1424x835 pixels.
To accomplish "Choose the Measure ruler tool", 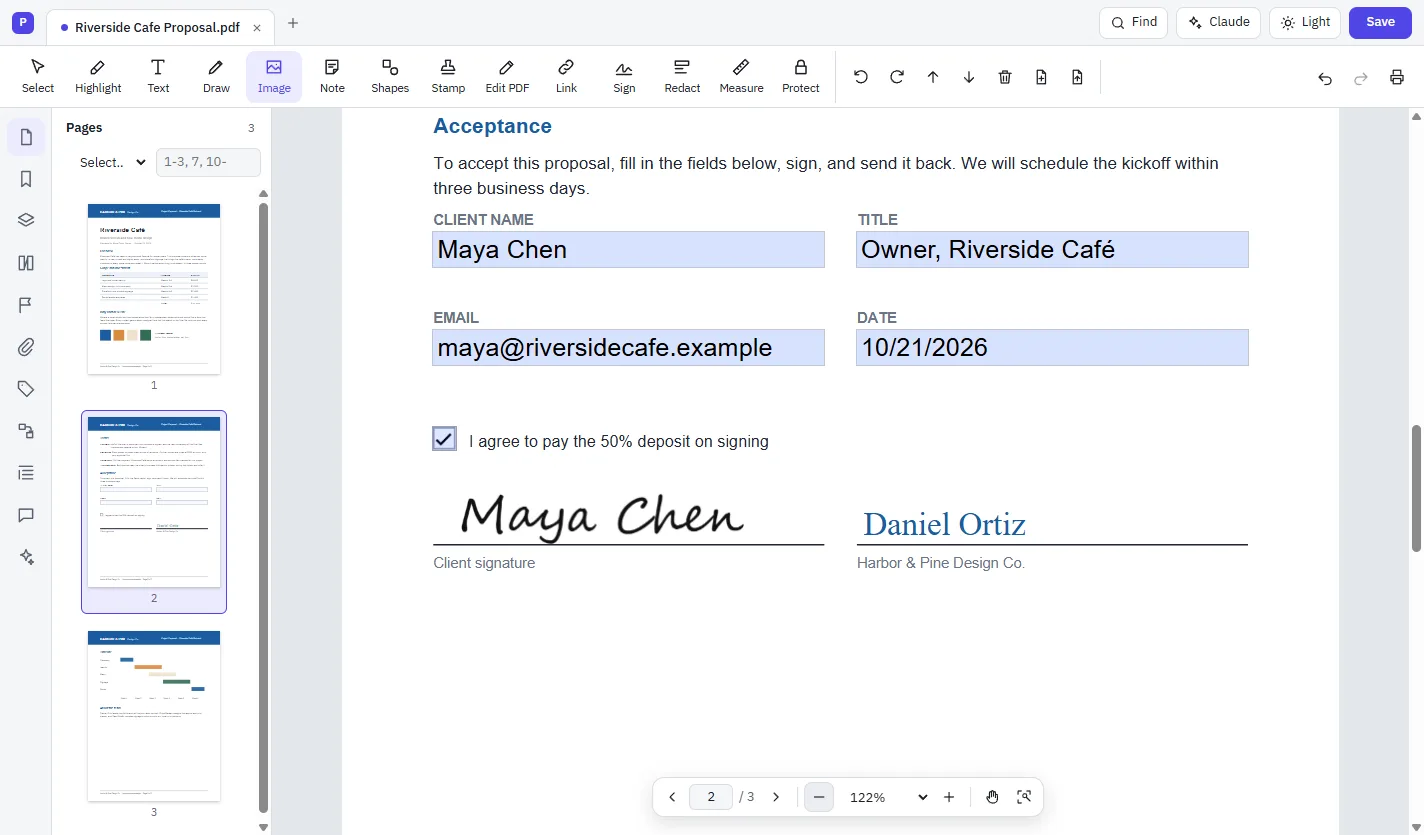I will [x=741, y=76].
